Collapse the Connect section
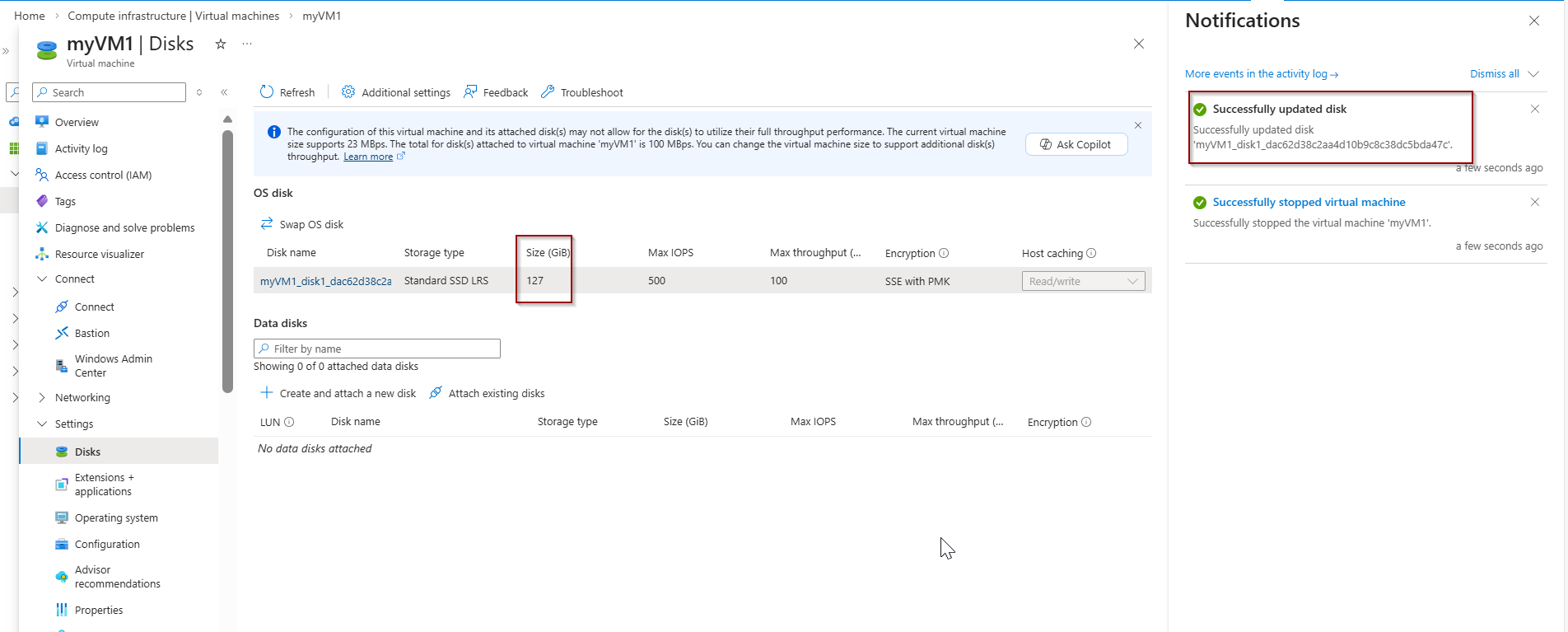The height and width of the screenshot is (632, 1568). [42, 279]
